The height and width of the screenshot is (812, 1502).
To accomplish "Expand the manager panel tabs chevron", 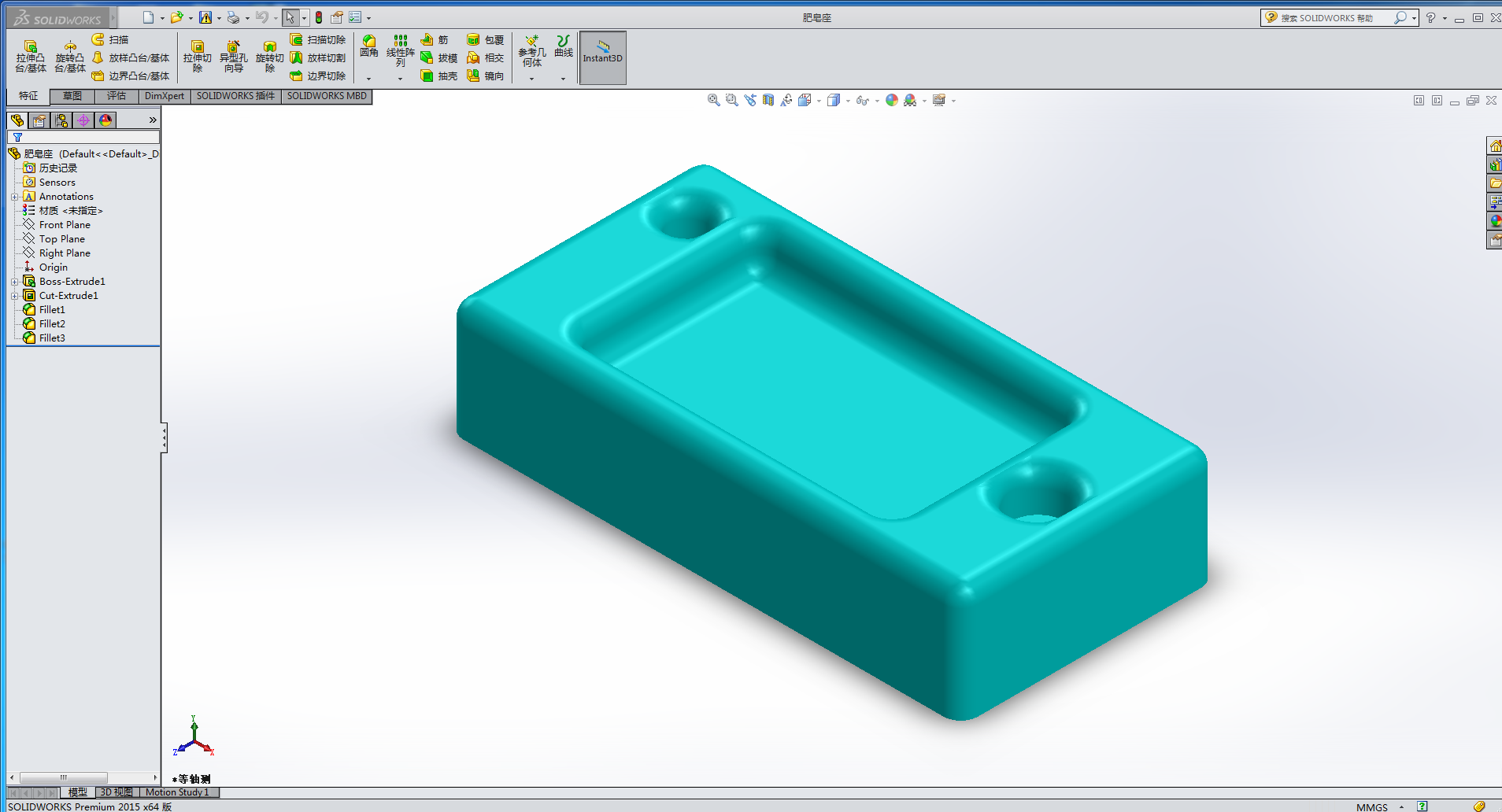I will coord(153,120).
